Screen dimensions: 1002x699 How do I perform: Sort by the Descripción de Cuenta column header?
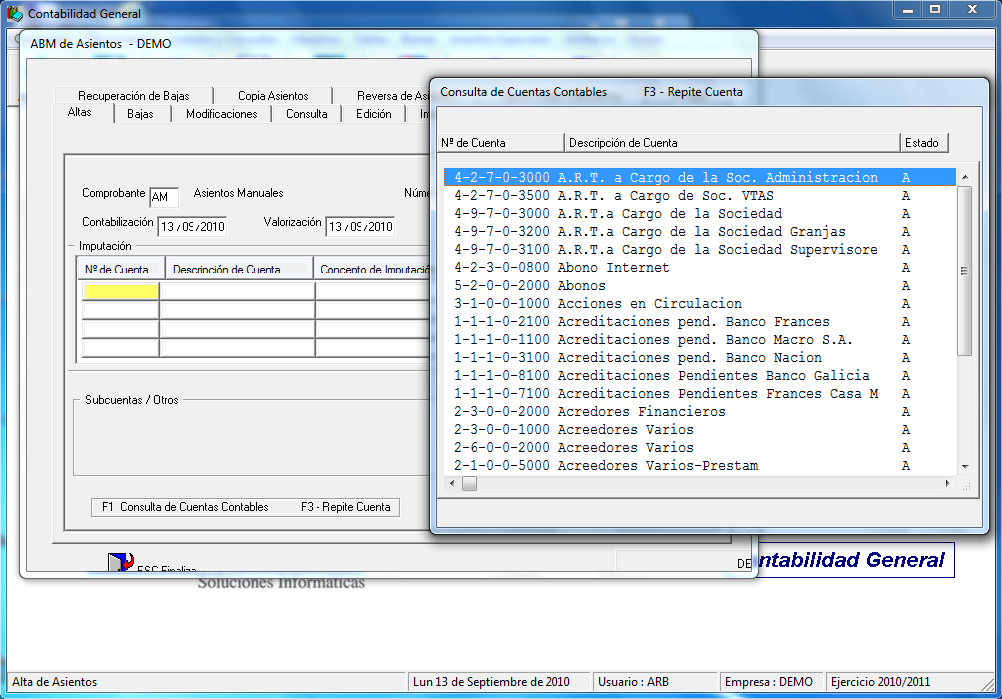click(731, 143)
